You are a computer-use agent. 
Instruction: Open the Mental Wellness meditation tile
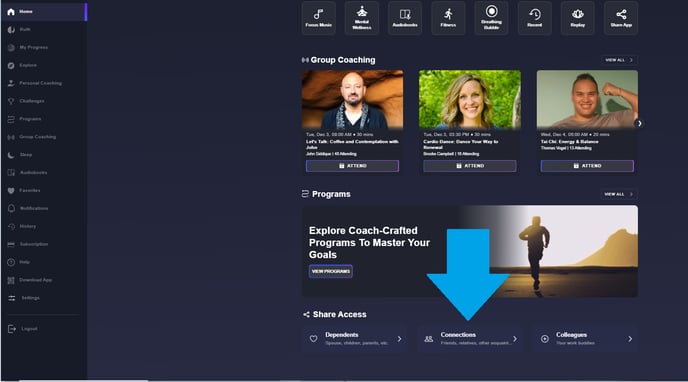tap(362, 18)
